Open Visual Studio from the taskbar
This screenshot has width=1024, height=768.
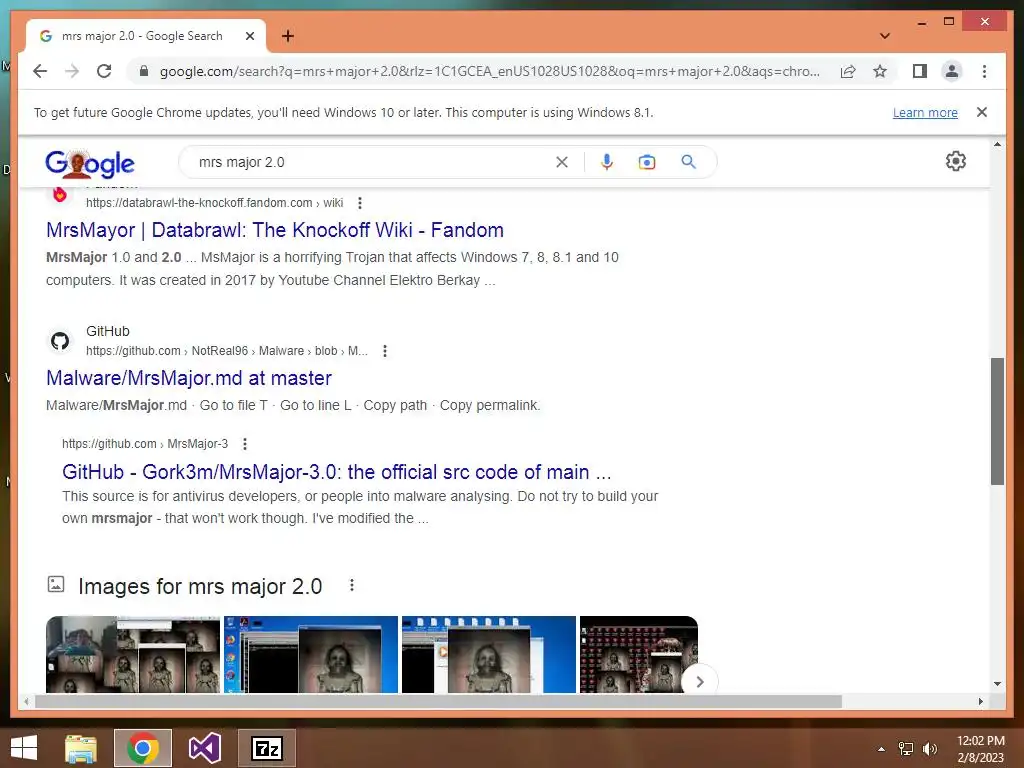205,748
